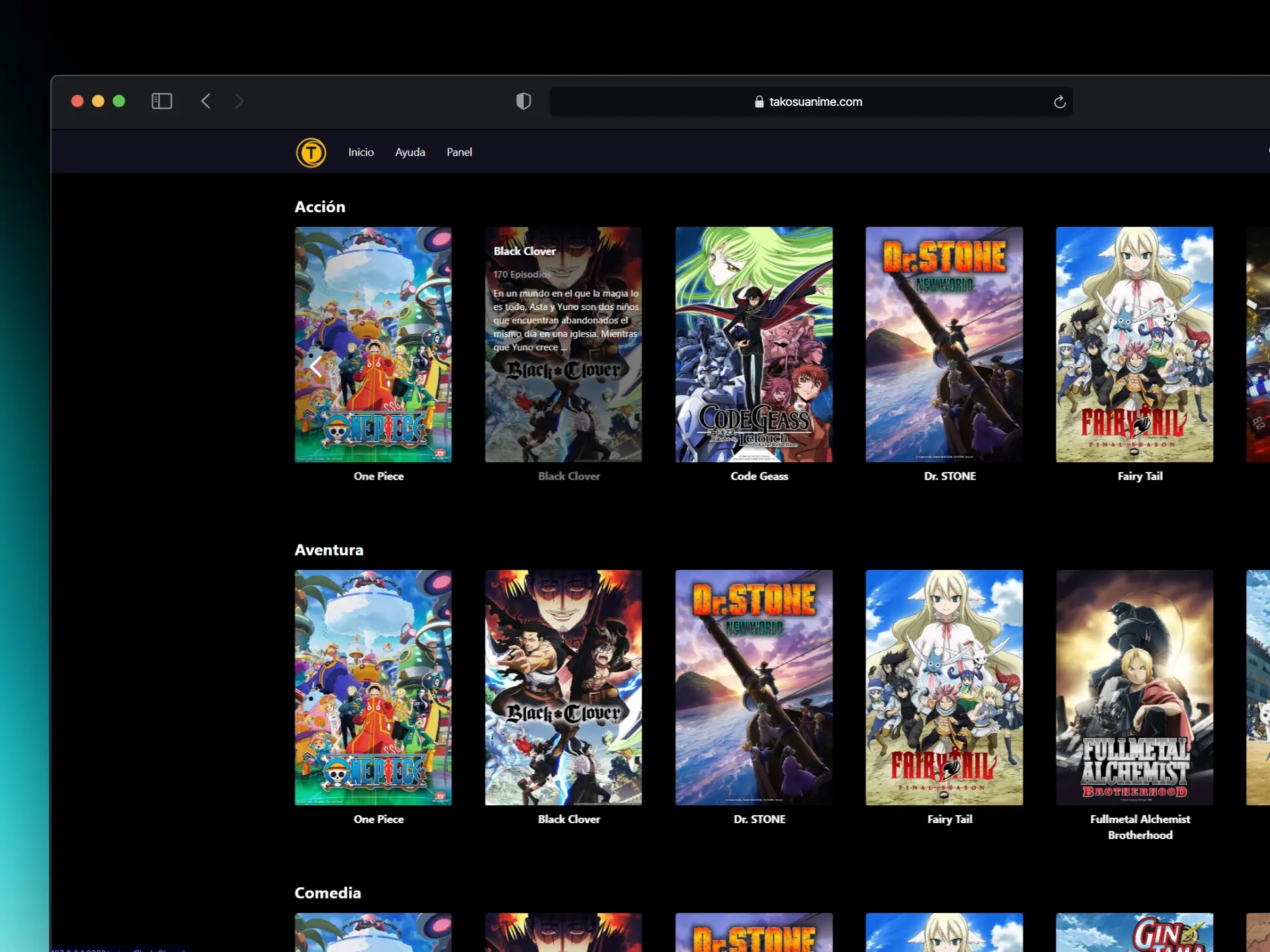
Task: Open One Piece poster in Aventura row
Action: (373, 688)
